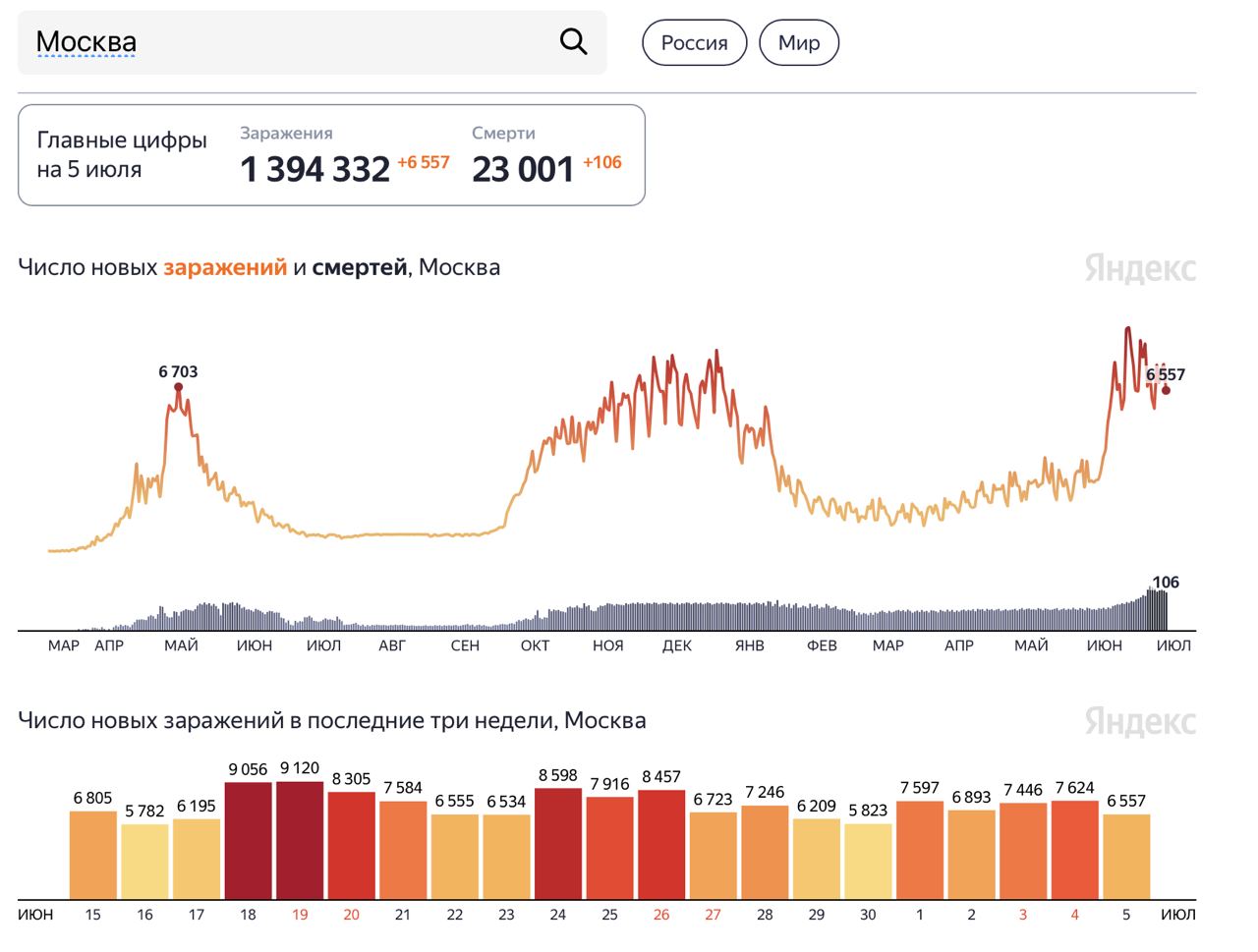Screen dimensions: 1258x952
Task: Select the July 1 bar with 7 597
Action: [920, 850]
